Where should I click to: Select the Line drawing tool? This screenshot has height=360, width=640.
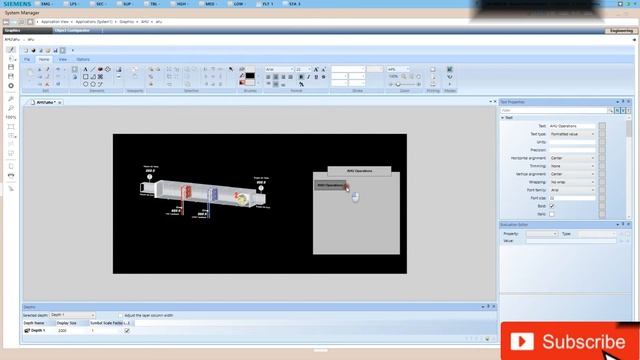pos(93,69)
